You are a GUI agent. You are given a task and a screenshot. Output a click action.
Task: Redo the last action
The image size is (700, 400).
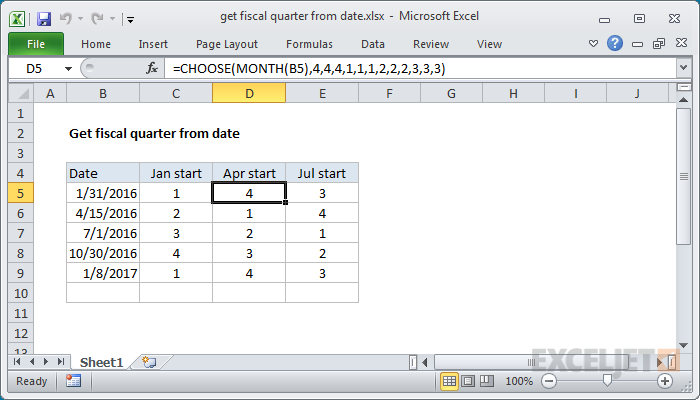(97, 18)
